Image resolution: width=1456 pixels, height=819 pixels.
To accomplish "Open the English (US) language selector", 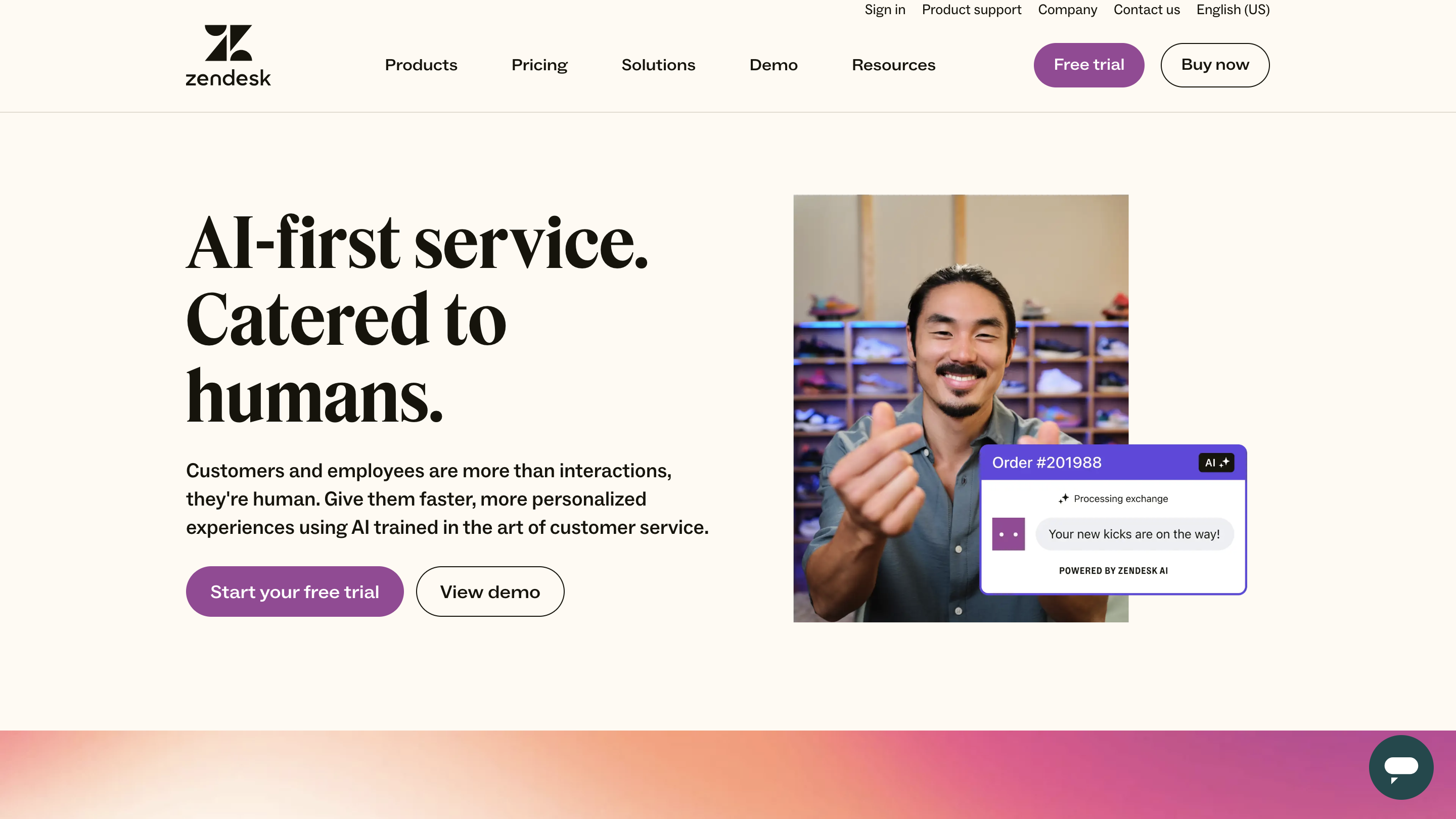I will point(1233,10).
